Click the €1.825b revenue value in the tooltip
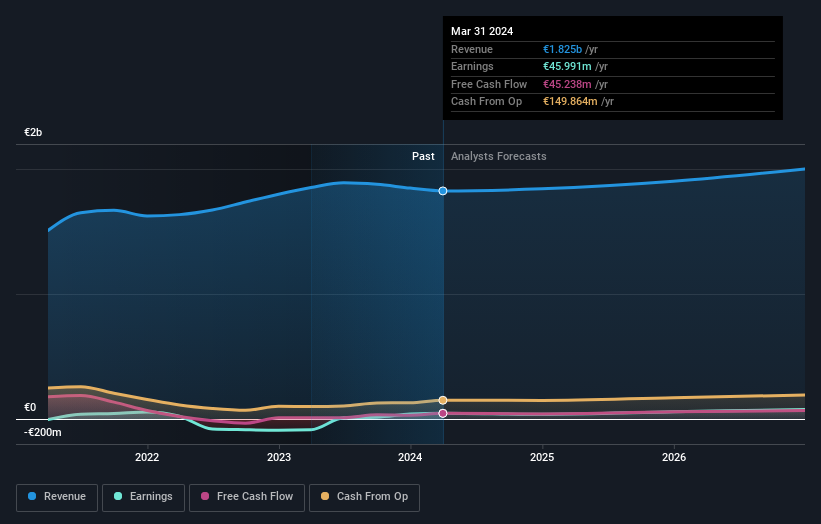 (562, 49)
